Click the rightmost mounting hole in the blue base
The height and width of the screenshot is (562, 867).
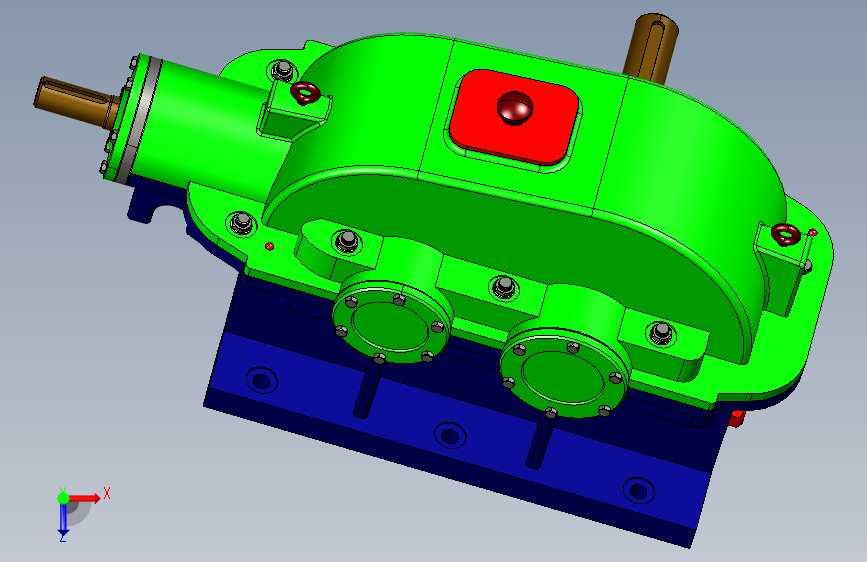click(639, 491)
